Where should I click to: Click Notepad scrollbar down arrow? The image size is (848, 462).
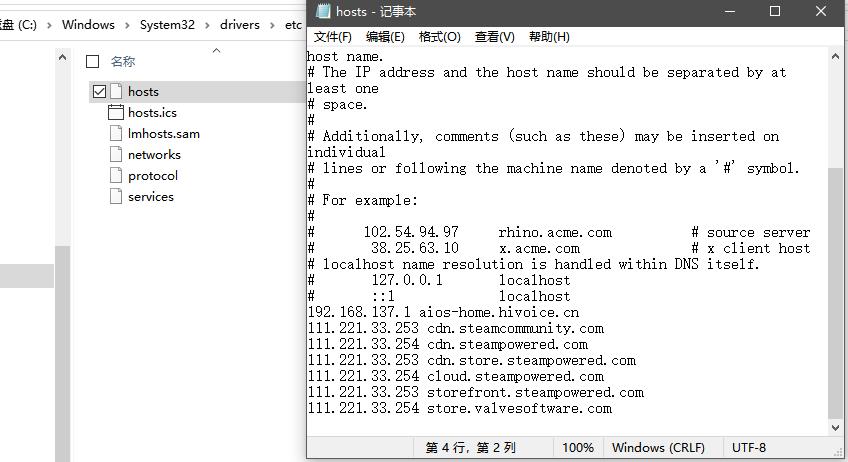835,427
